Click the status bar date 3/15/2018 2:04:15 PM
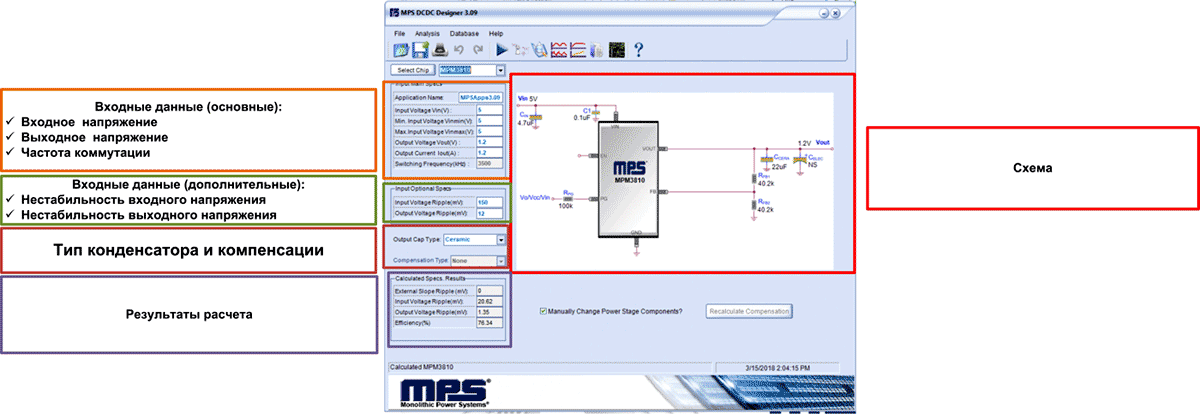The image size is (1200, 414). click(x=777, y=368)
